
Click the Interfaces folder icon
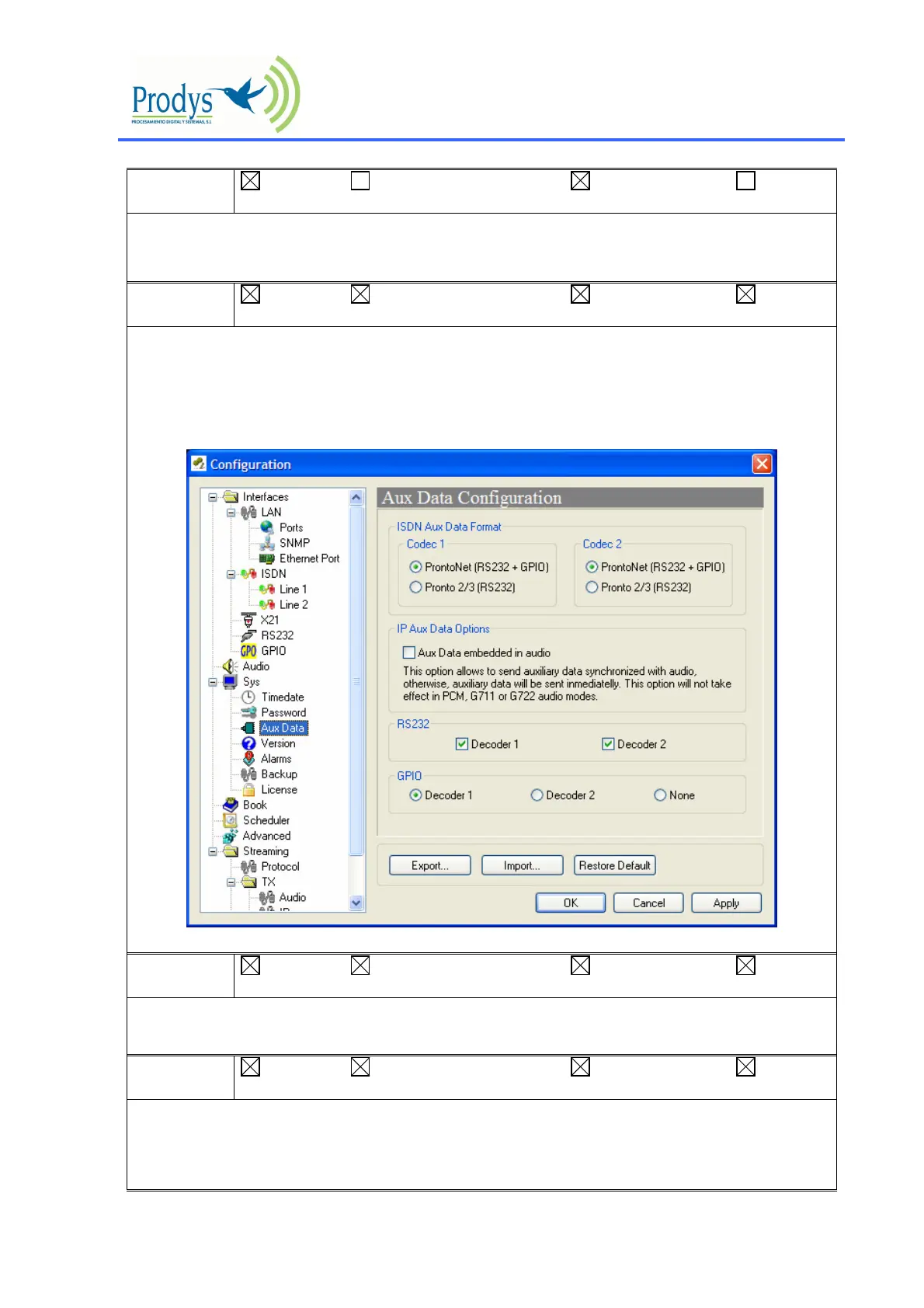231,497
